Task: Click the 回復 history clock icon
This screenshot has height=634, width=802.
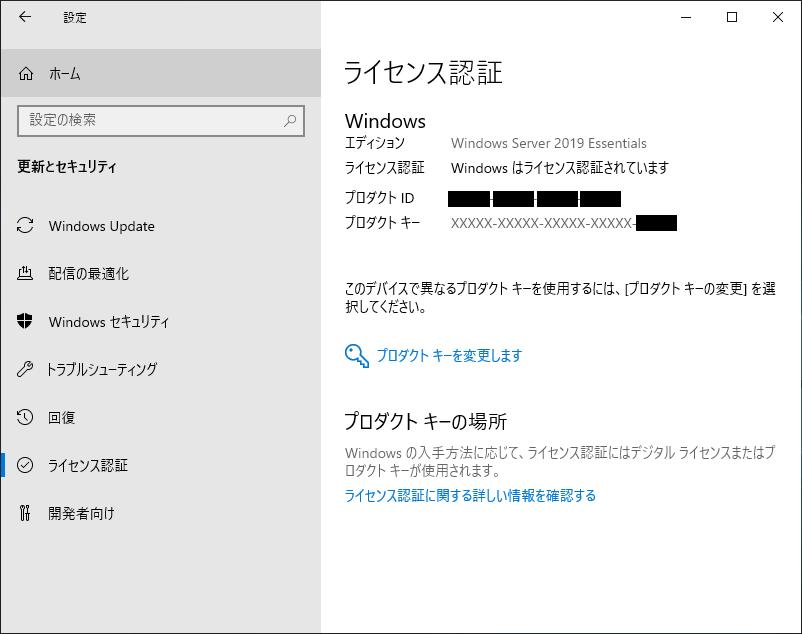Action: point(25,417)
